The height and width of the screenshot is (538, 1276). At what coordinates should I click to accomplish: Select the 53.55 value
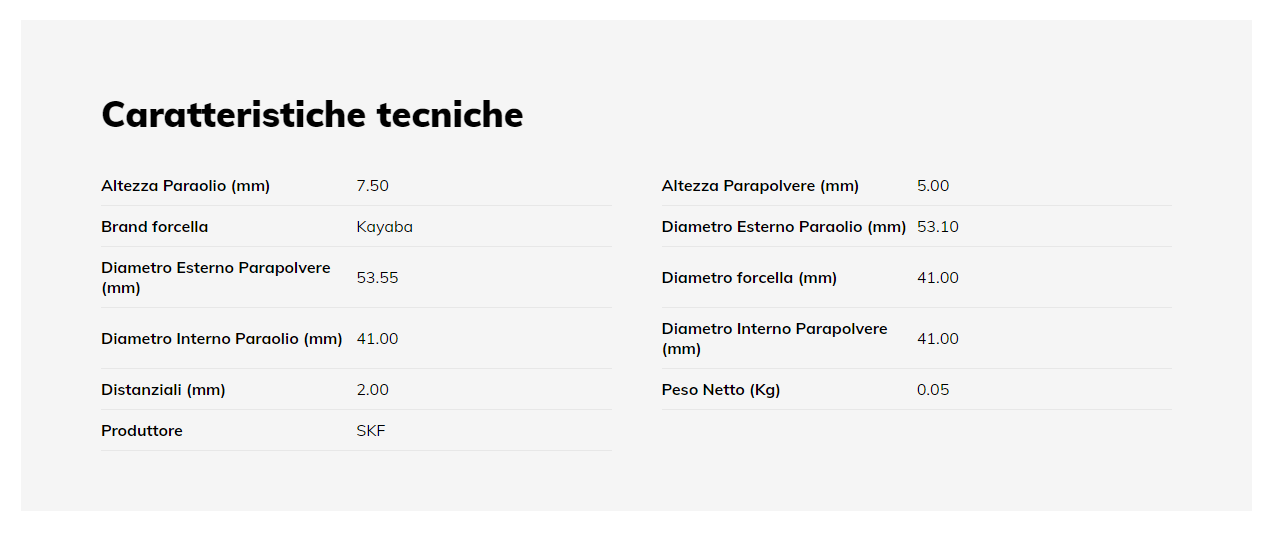click(x=377, y=278)
